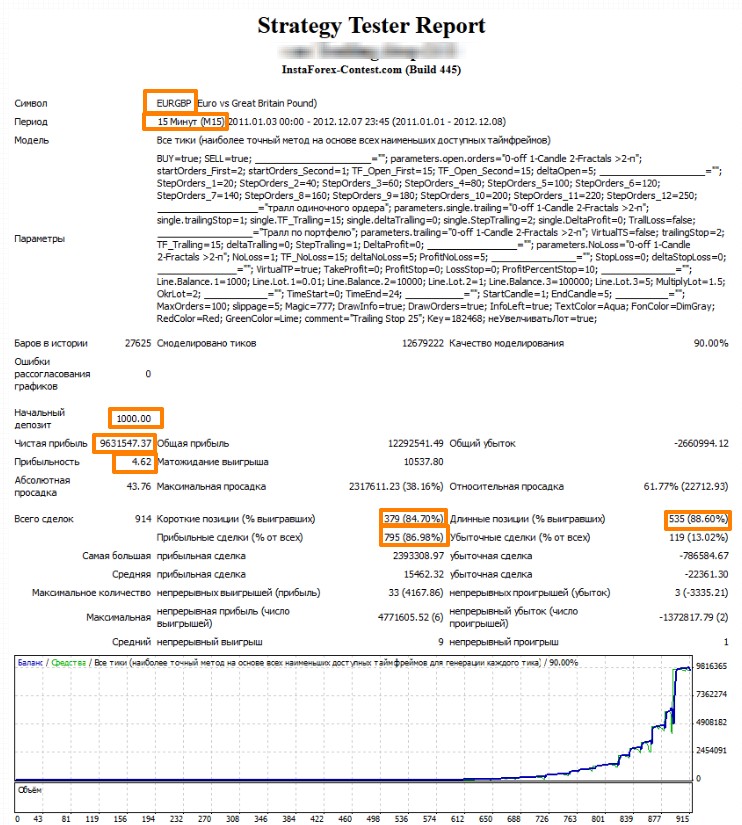Click the 'Матожидание выигрыша' label
Image resolution: width=742 pixels, height=825 pixels.
(213, 461)
